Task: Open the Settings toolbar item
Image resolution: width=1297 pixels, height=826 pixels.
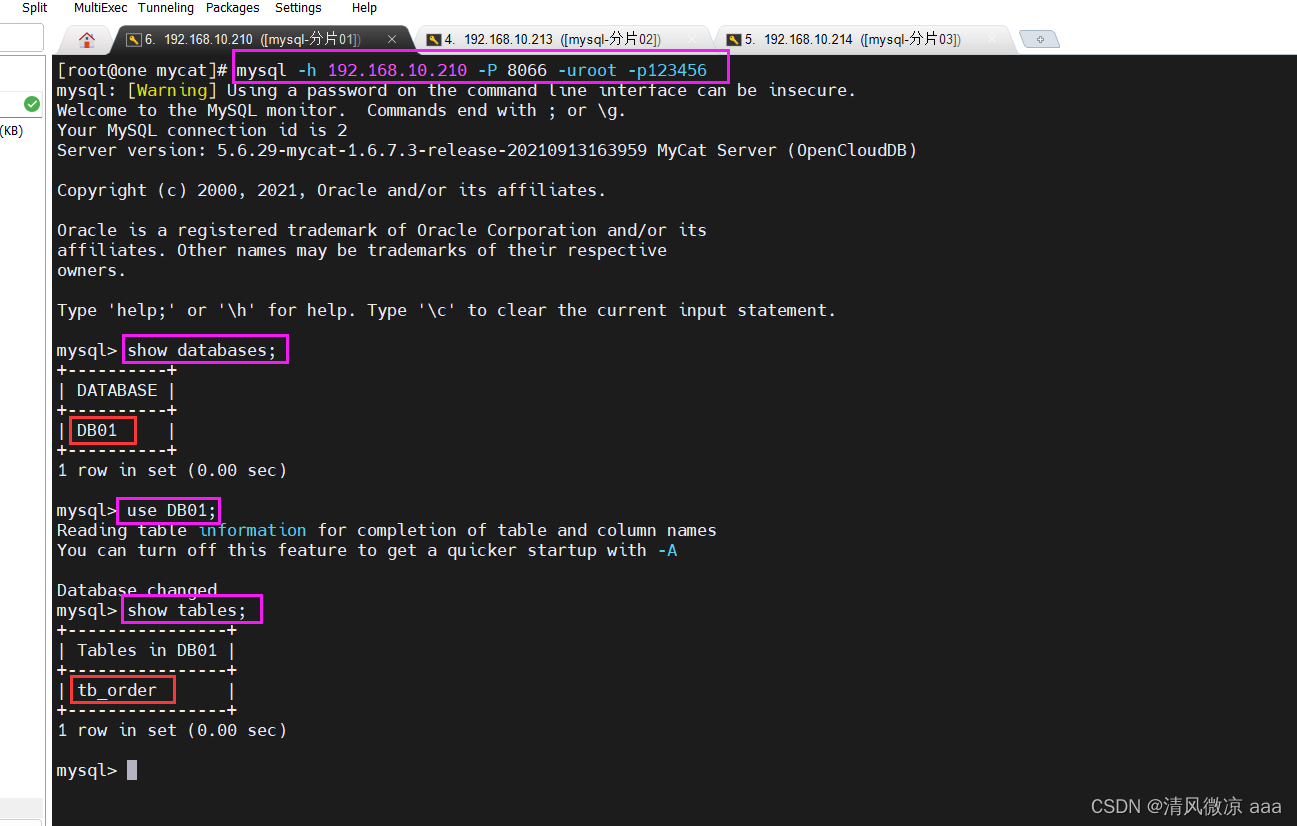Action: pos(298,8)
